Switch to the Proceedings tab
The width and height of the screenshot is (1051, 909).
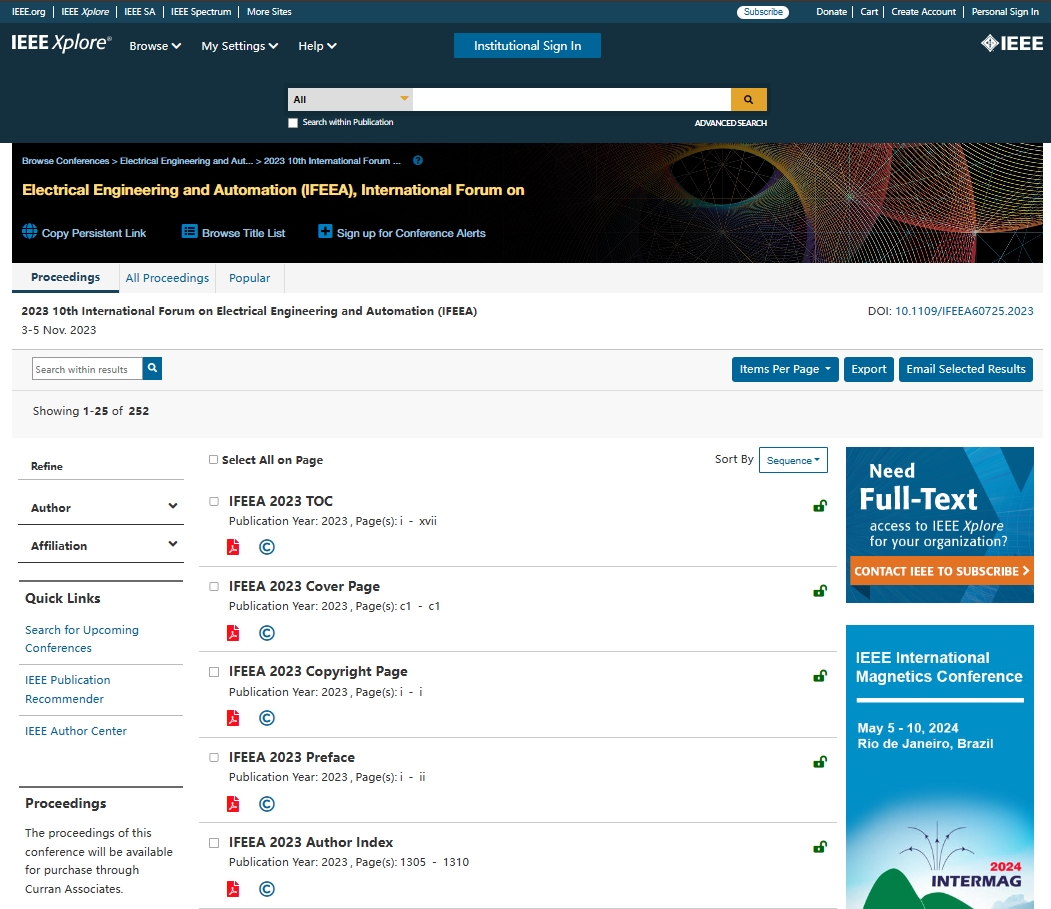pyautogui.click(x=65, y=277)
